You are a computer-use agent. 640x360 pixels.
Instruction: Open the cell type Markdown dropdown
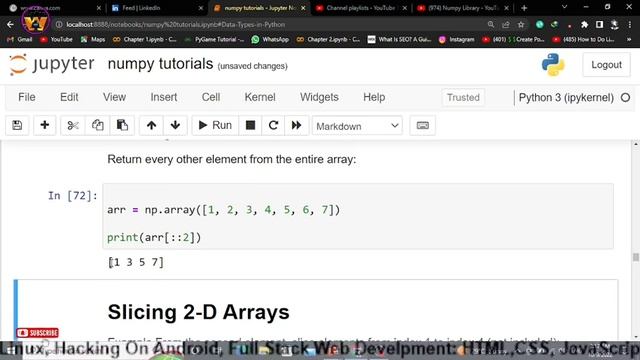[x=357, y=126]
